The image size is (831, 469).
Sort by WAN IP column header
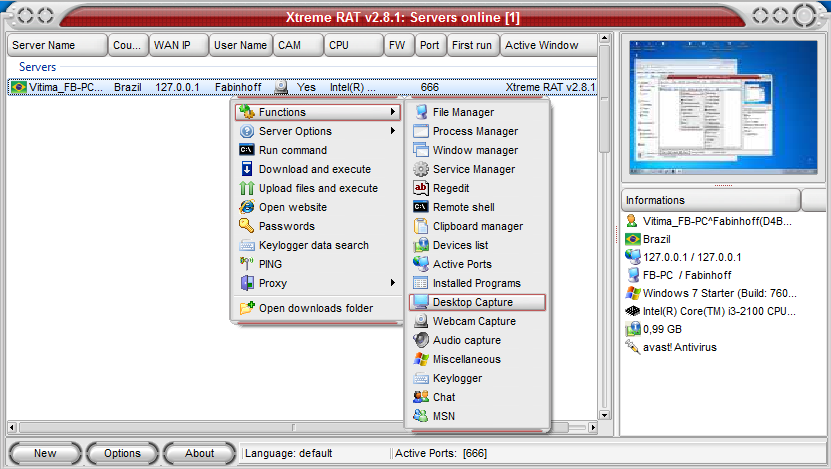178,45
